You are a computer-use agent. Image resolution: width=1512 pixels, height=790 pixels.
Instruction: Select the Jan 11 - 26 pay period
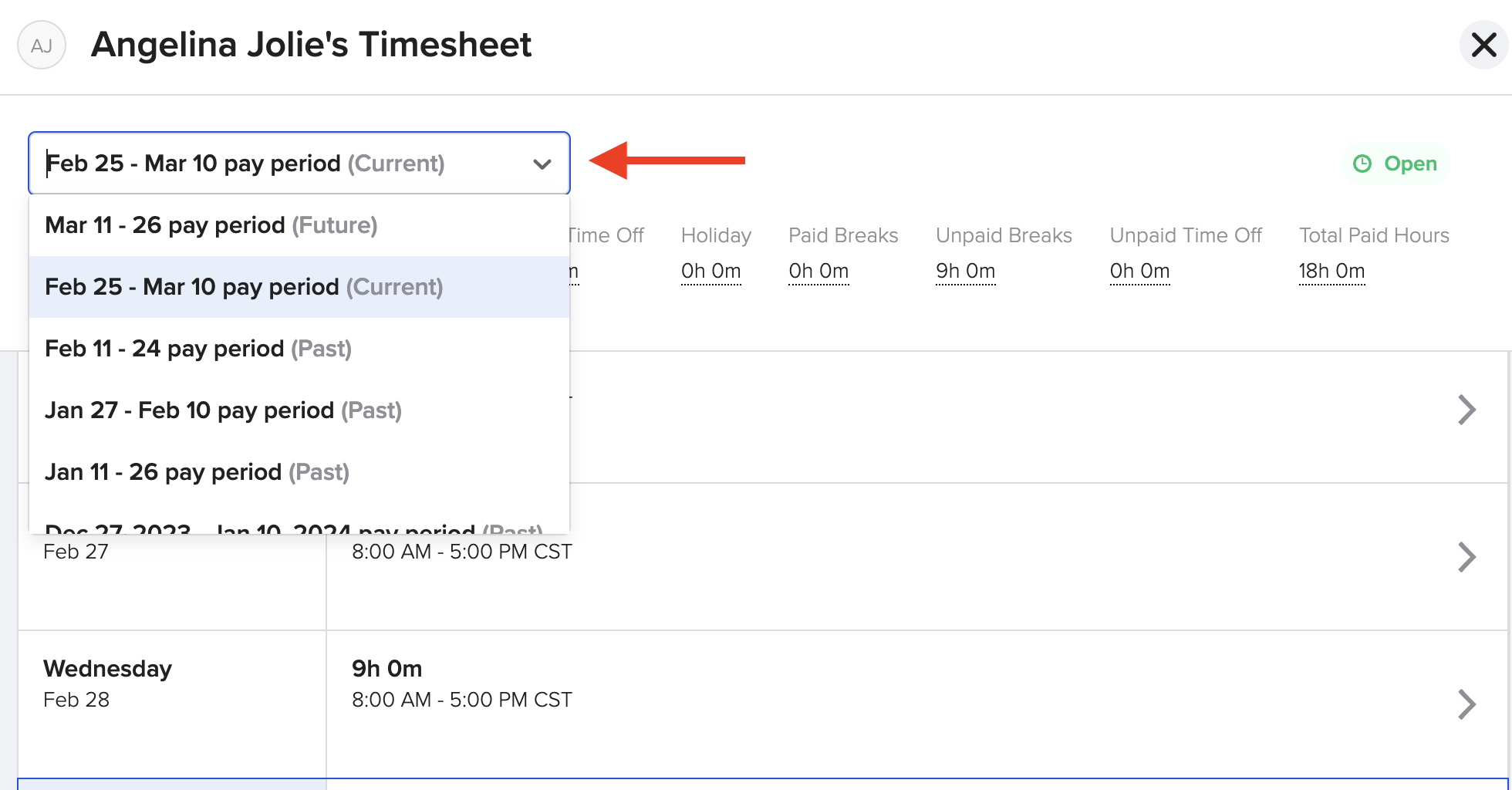[x=196, y=471]
